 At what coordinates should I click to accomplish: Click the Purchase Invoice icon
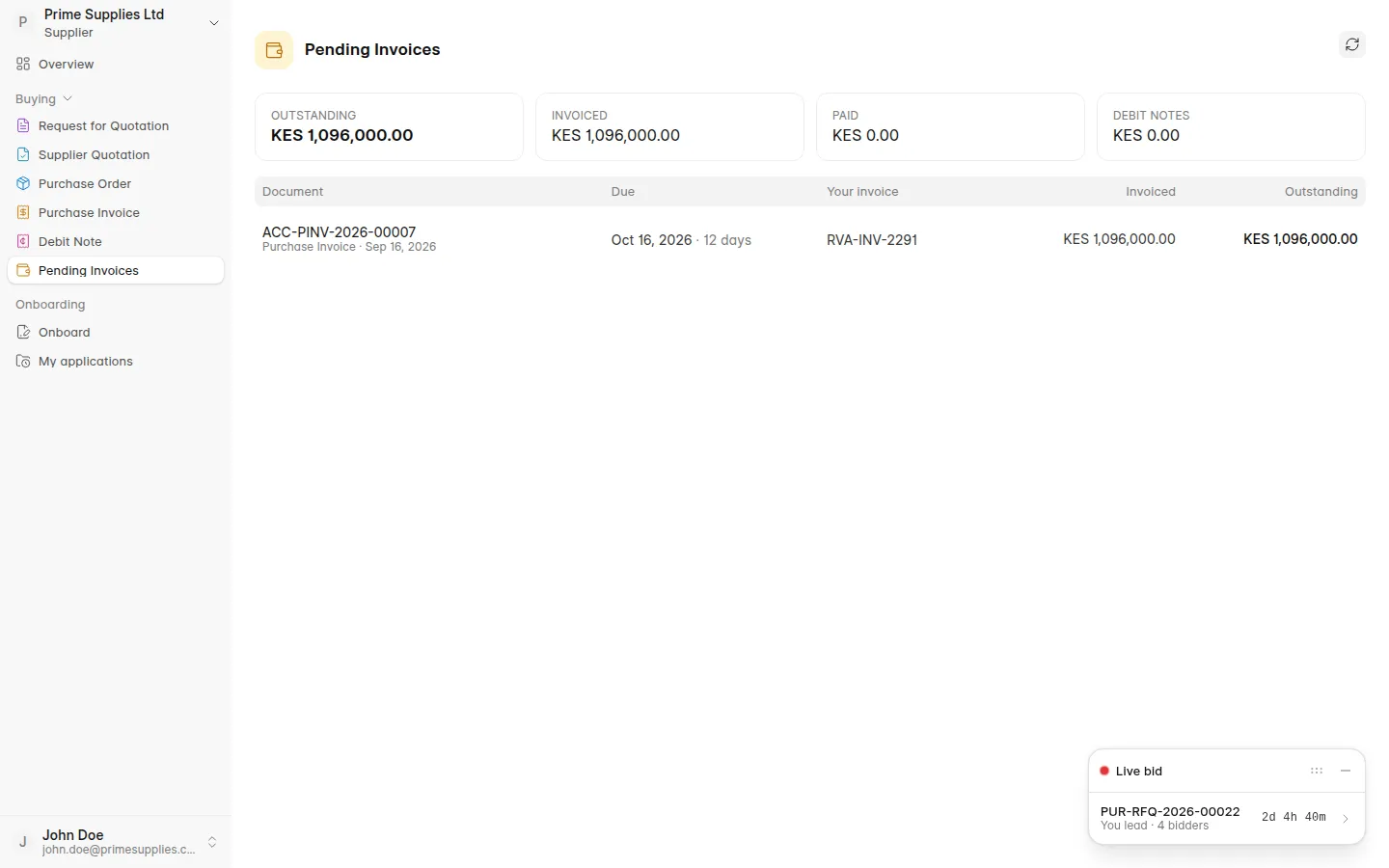(x=23, y=212)
